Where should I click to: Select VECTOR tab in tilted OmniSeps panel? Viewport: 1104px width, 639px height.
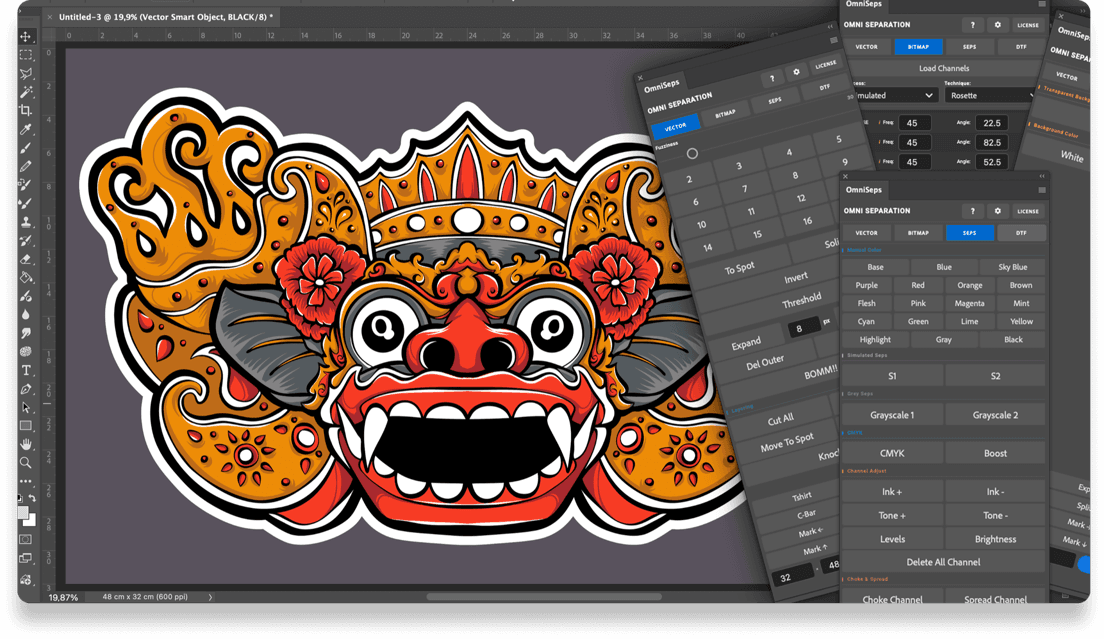click(675, 127)
